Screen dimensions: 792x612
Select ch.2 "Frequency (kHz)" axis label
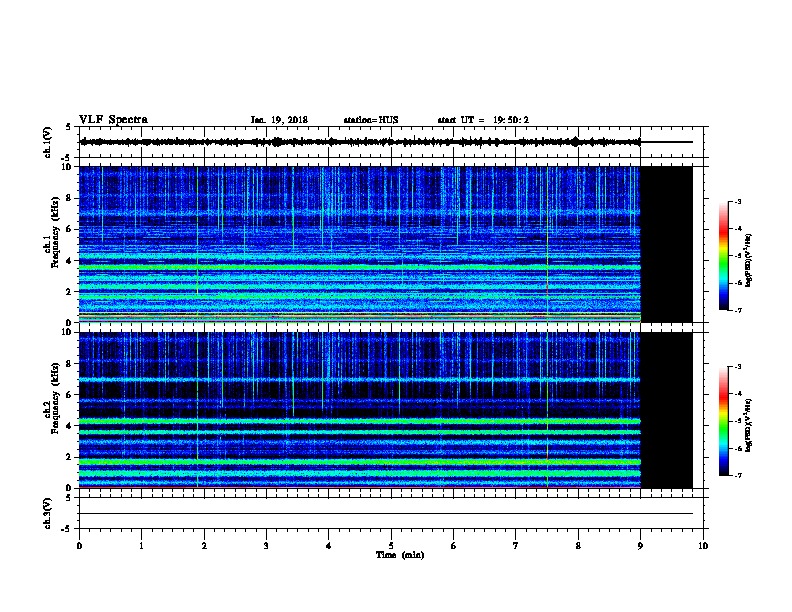pyautogui.click(x=55, y=398)
